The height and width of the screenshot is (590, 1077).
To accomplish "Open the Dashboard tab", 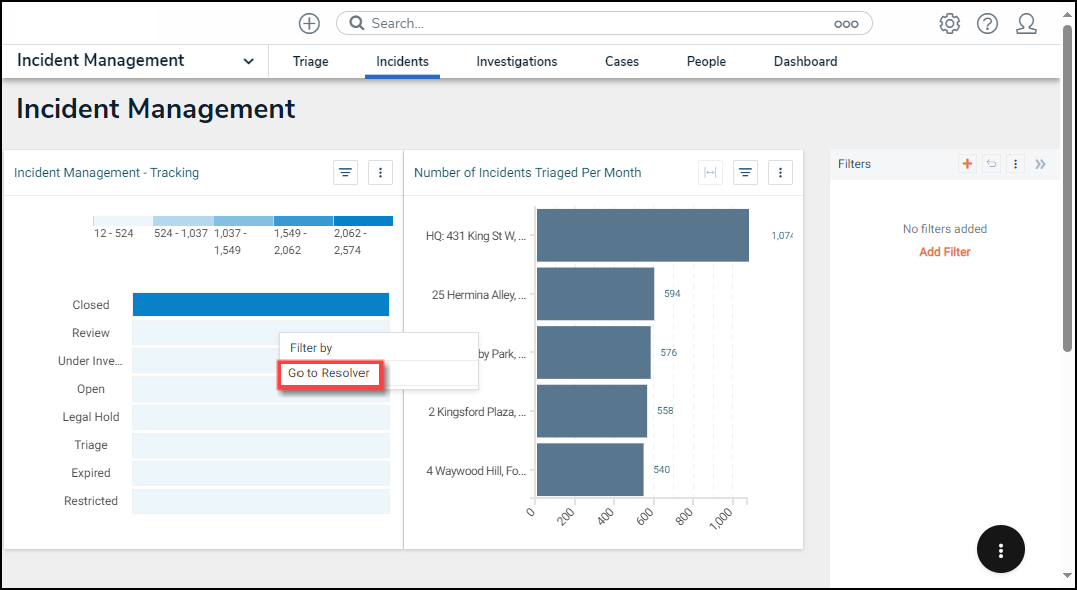I will coord(805,61).
